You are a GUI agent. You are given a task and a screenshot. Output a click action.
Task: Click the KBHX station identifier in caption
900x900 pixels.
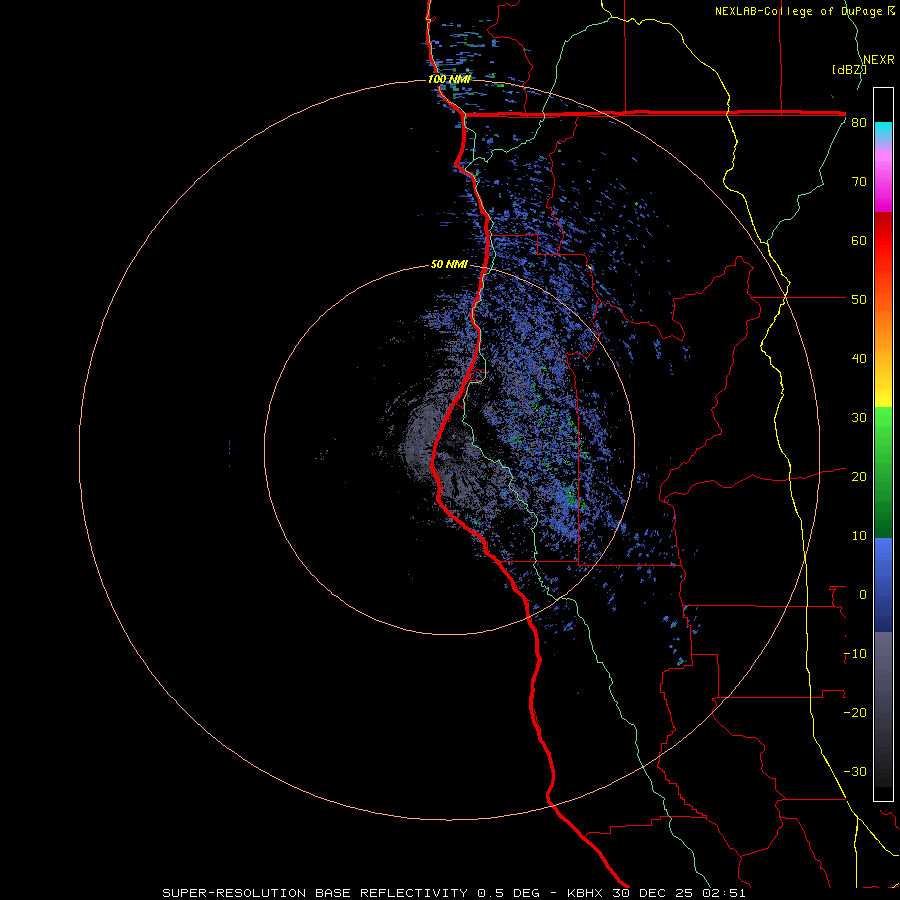pyautogui.click(x=587, y=893)
